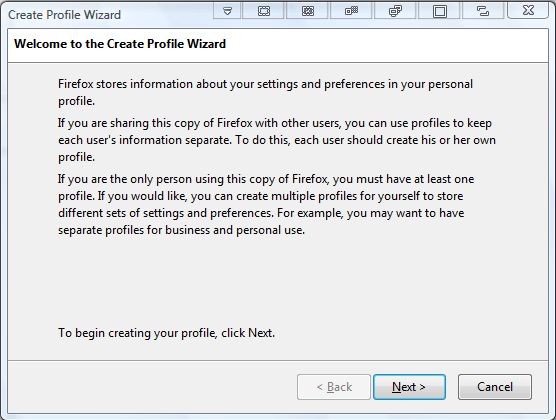Click the empty button bar area left of Back

click(152, 387)
